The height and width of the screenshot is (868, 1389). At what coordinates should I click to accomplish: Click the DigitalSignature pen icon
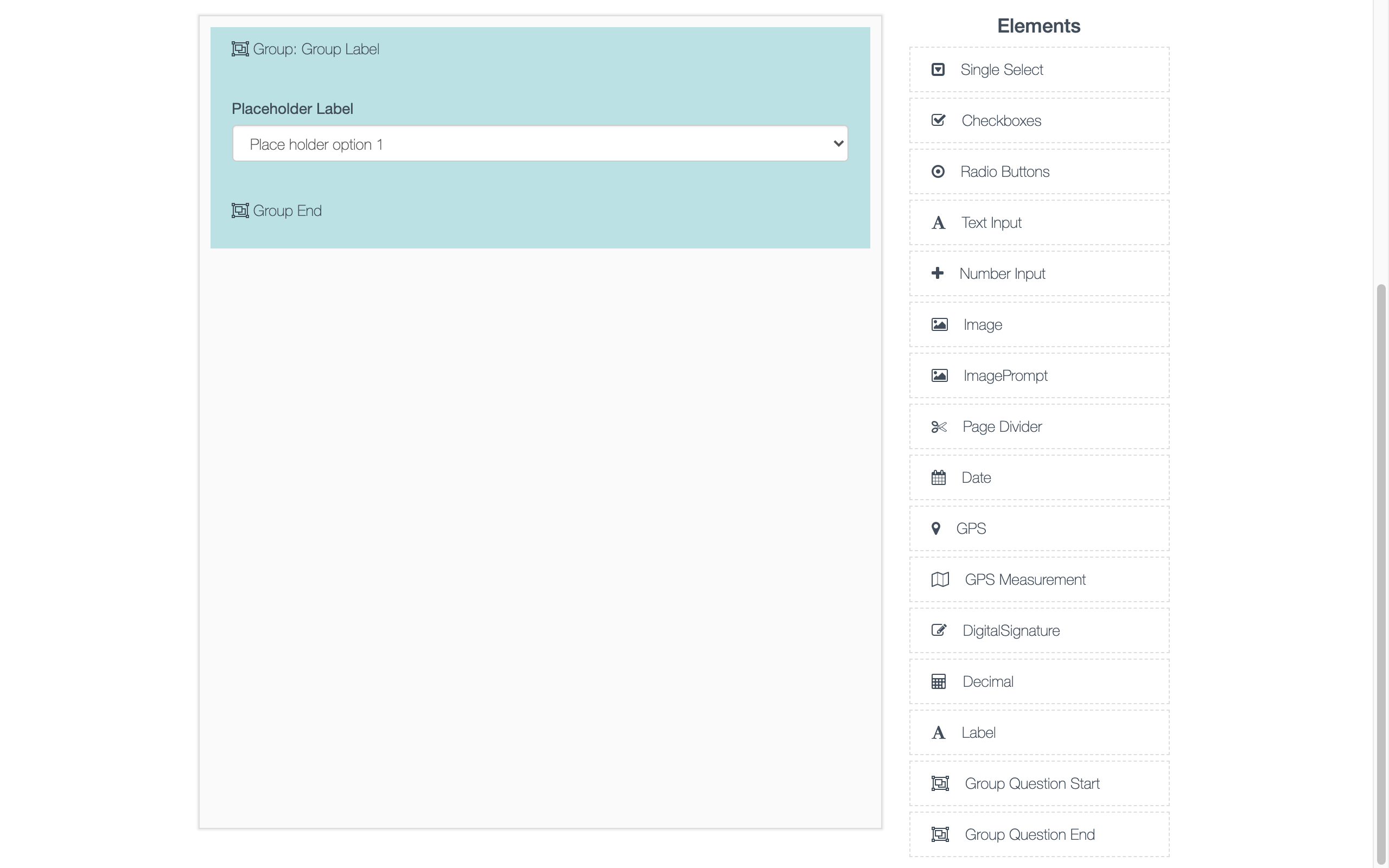click(x=939, y=630)
